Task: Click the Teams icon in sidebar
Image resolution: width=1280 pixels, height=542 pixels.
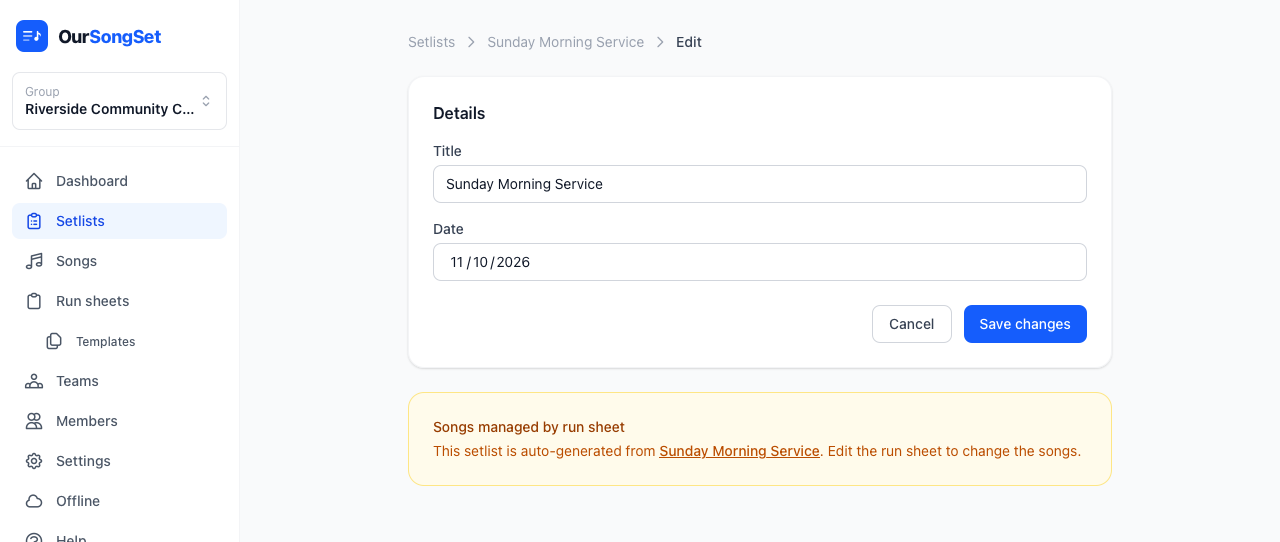Action: click(x=34, y=381)
